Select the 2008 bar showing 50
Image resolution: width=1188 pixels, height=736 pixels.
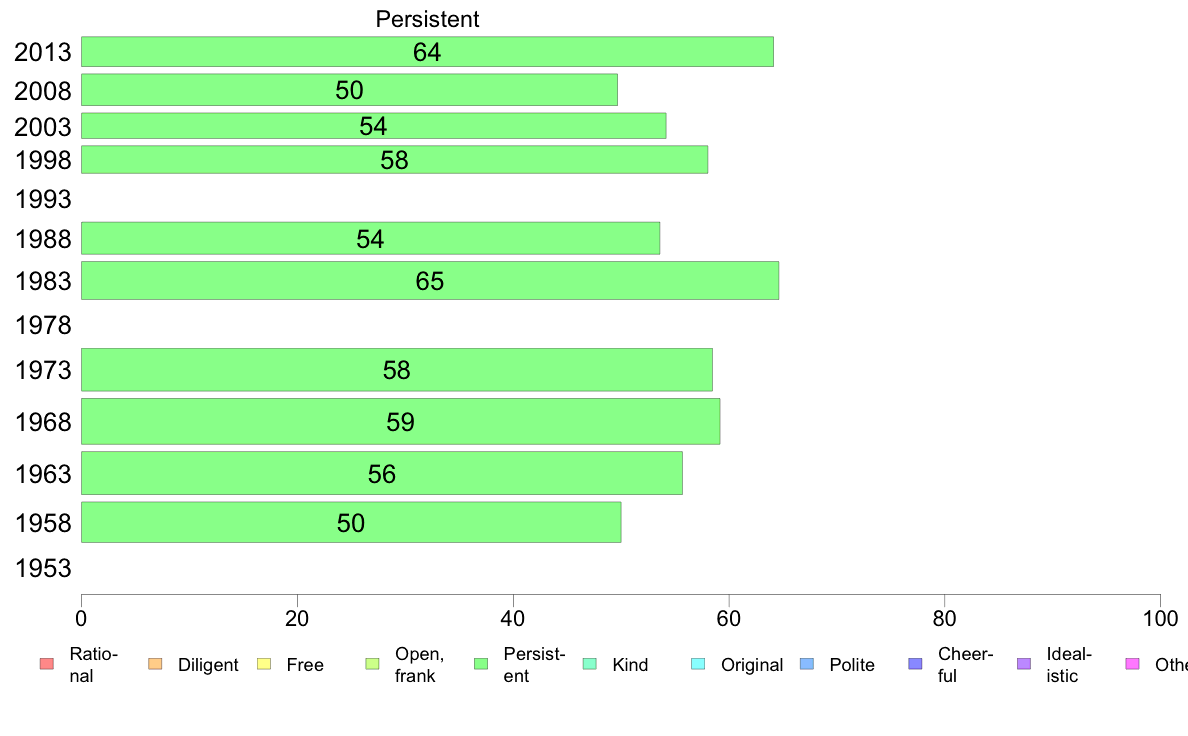click(x=349, y=89)
